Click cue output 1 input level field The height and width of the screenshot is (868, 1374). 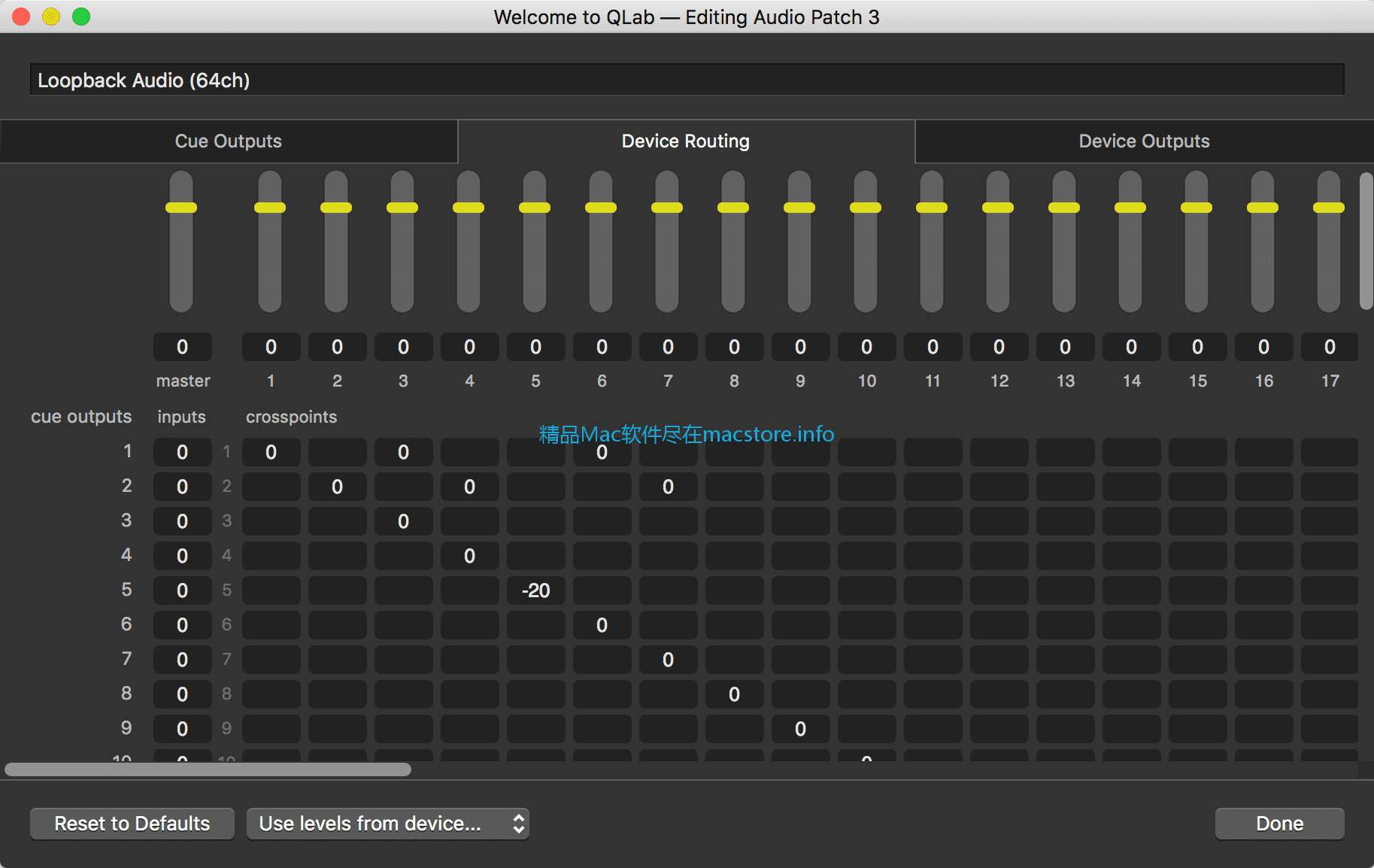tap(183, 452)
